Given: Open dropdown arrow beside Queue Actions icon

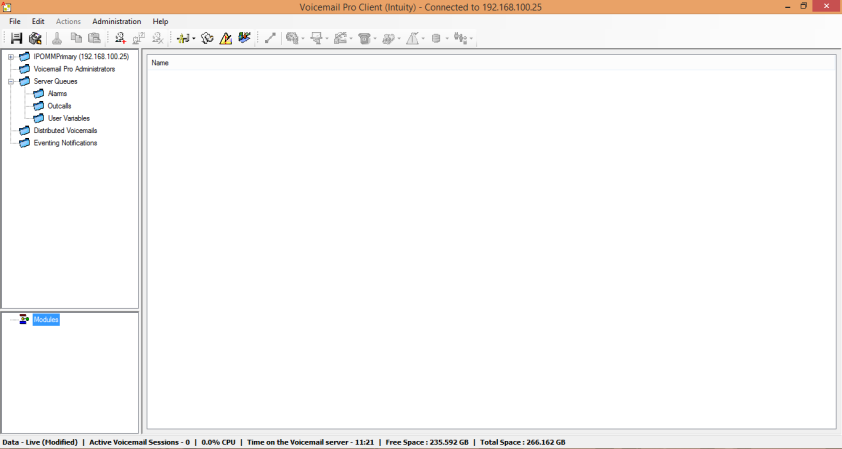Looking at the screenshot, I should 471,39.
